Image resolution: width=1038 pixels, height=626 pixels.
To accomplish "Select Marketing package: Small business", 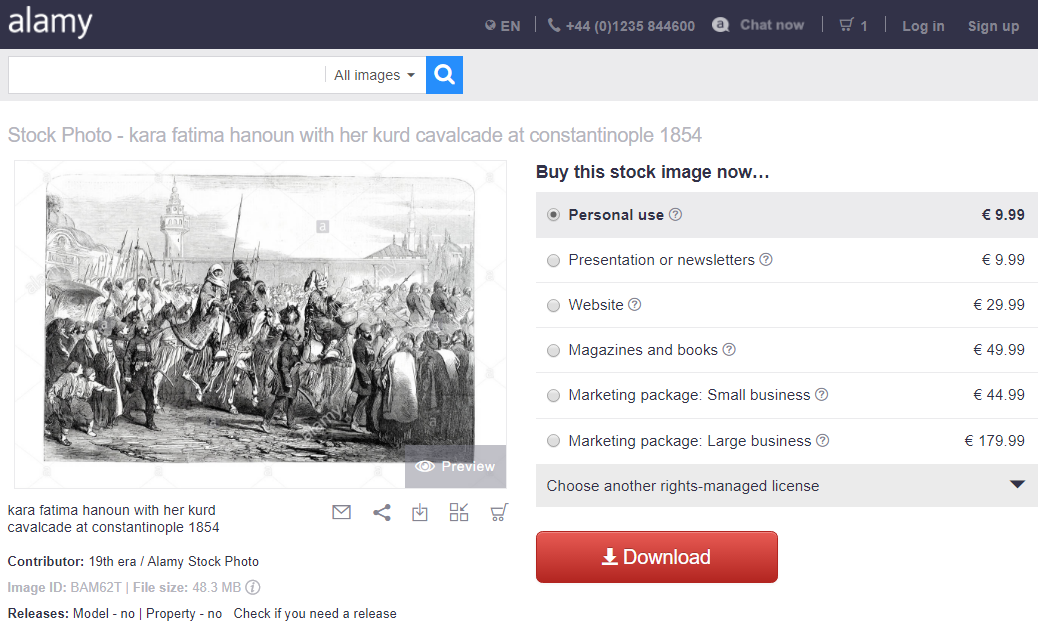I will (553, 395).
